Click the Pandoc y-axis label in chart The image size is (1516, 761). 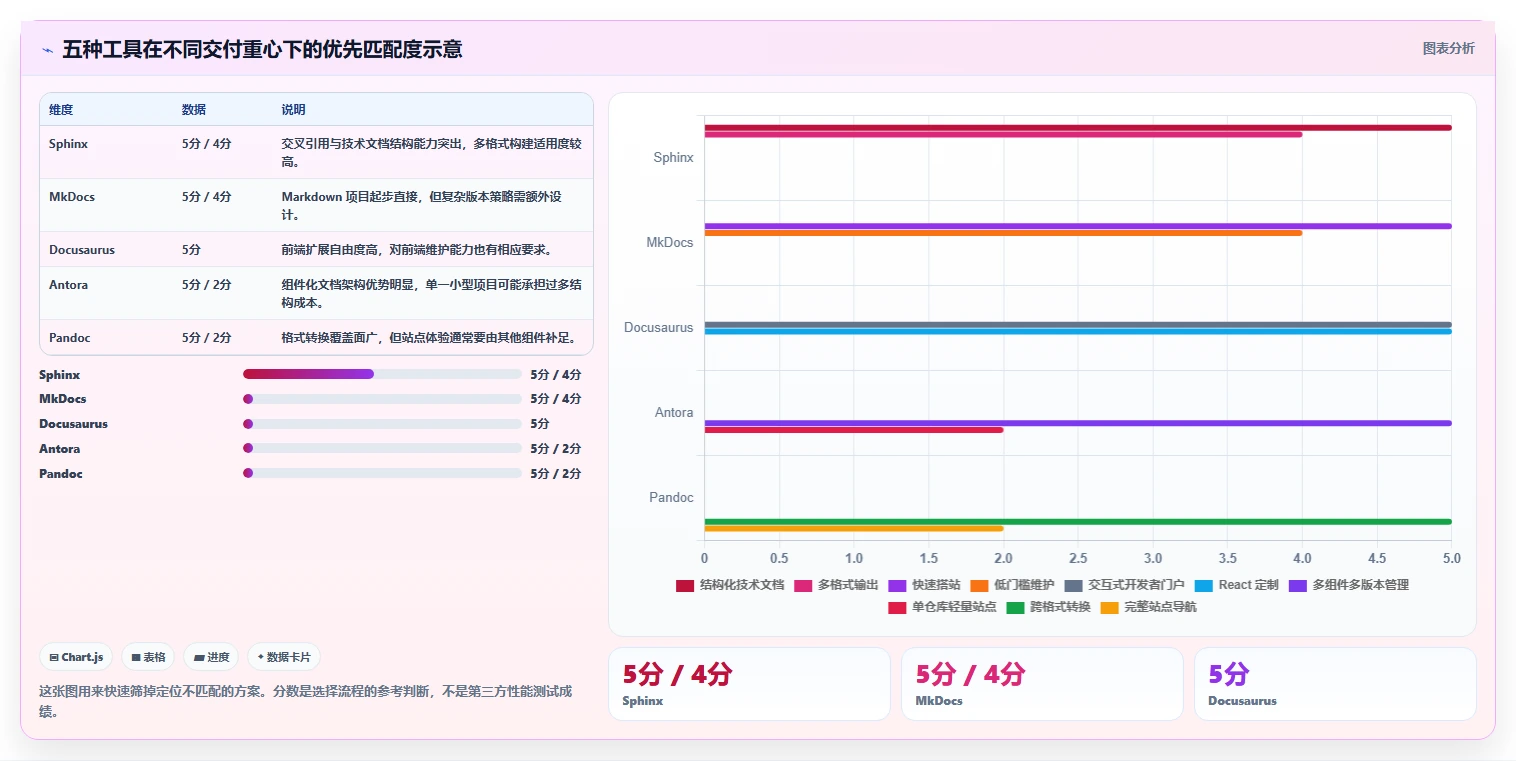tap(671, 498)
